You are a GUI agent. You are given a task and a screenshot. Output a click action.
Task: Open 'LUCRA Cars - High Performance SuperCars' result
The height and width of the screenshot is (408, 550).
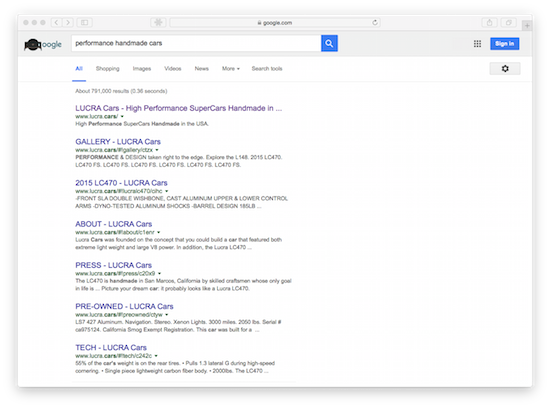point(179,108)
